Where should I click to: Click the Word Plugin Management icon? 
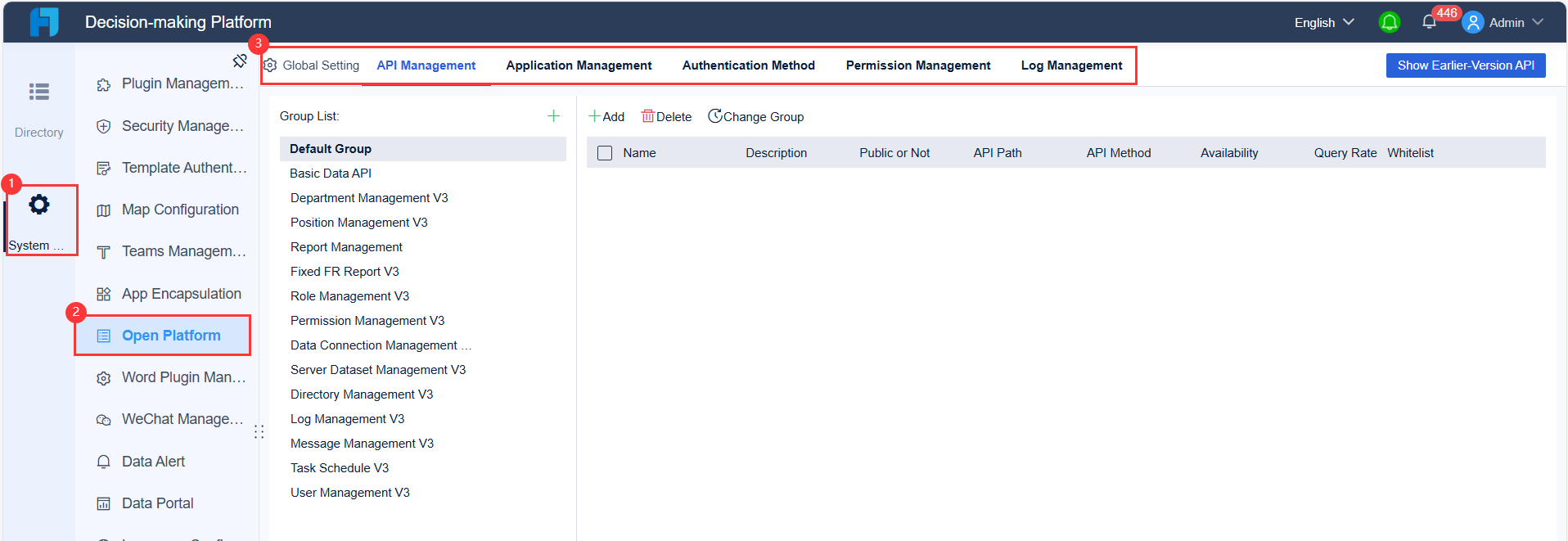(103, 378)
